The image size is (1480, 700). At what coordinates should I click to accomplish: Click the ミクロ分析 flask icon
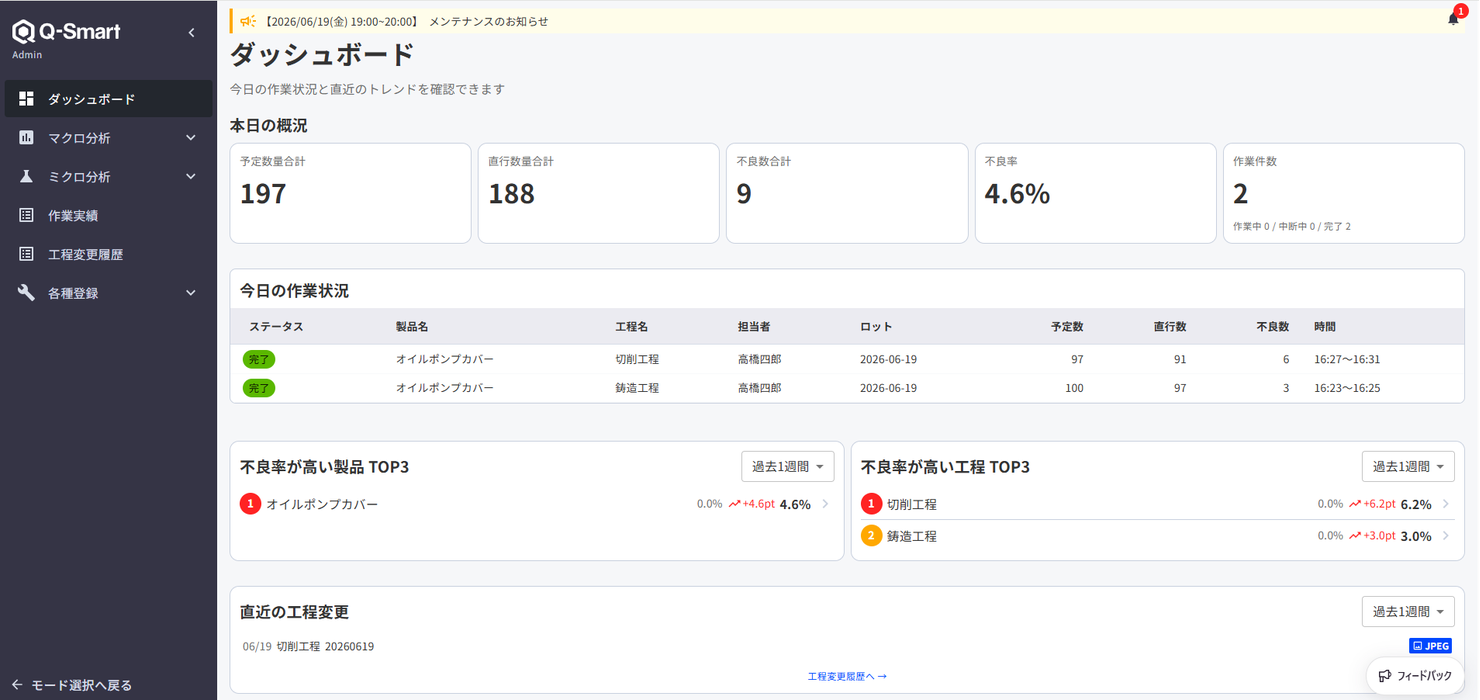27,177
